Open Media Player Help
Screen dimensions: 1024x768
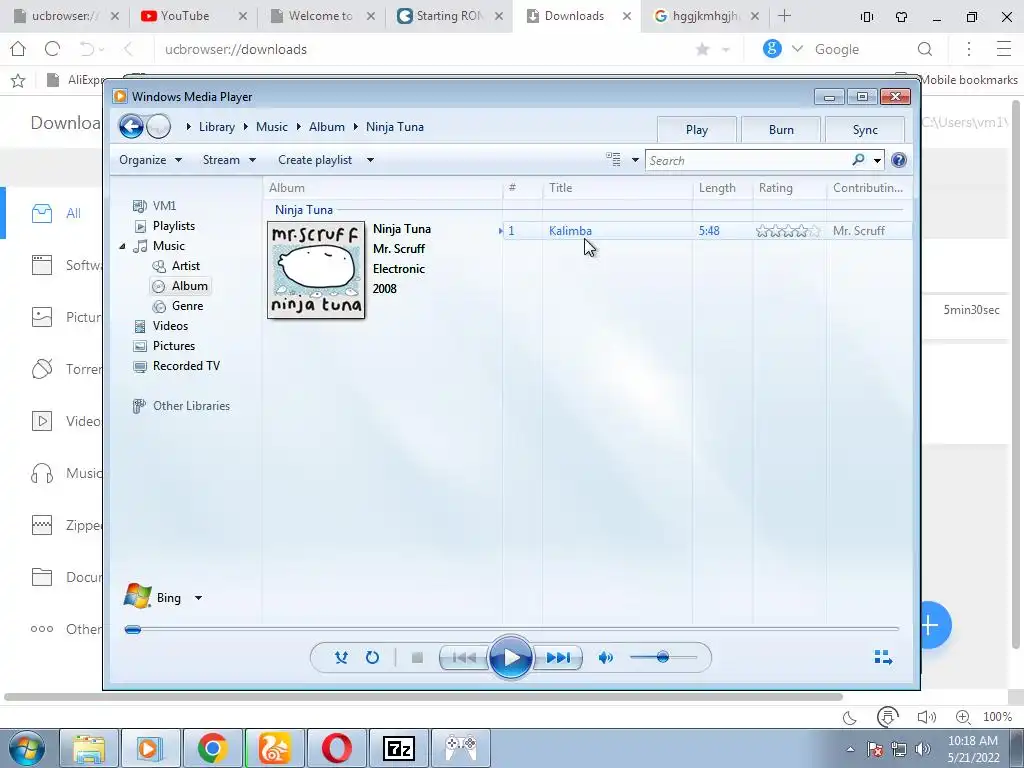(x=899, y=160)
